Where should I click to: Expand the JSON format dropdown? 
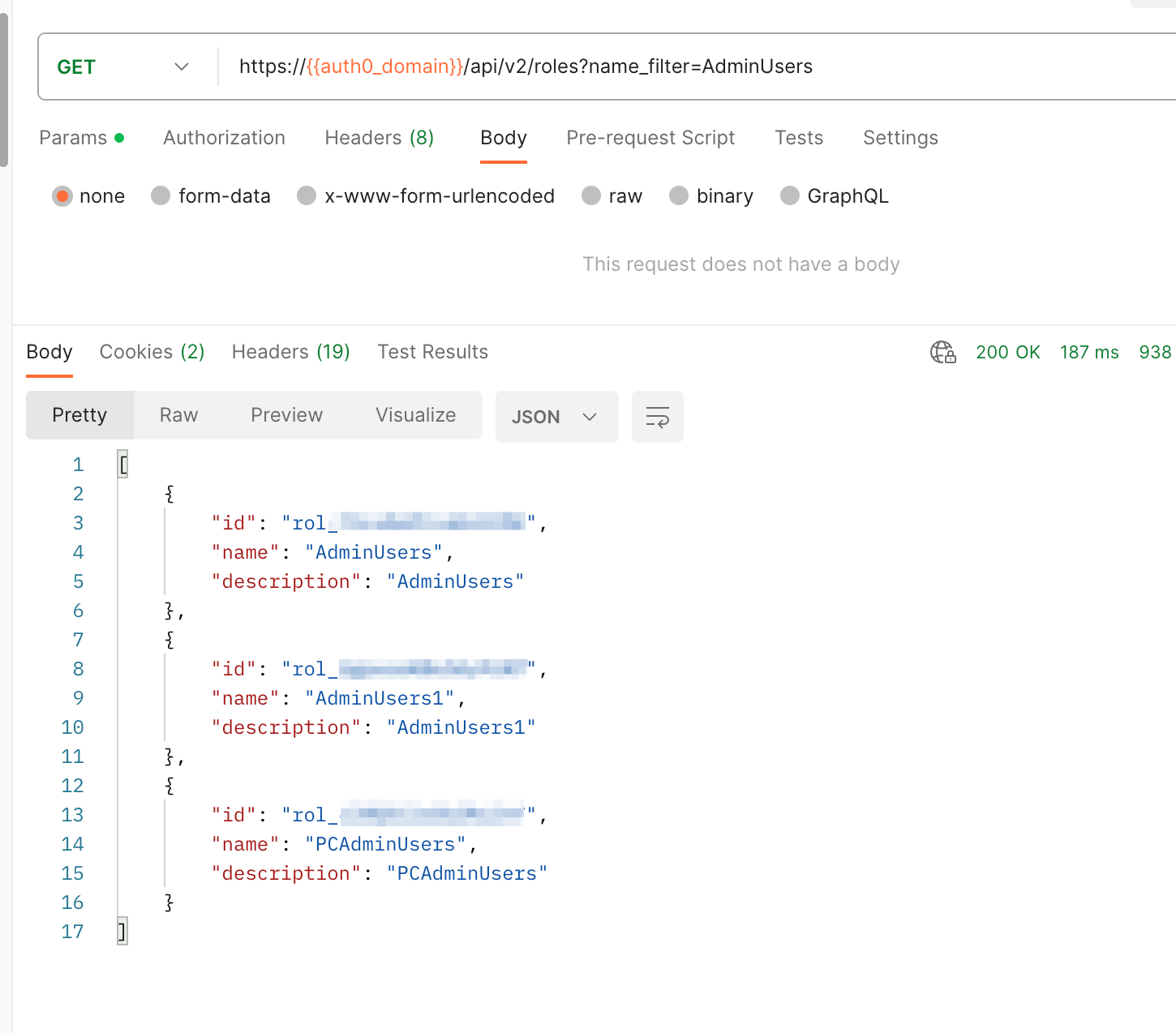point(556,417)
